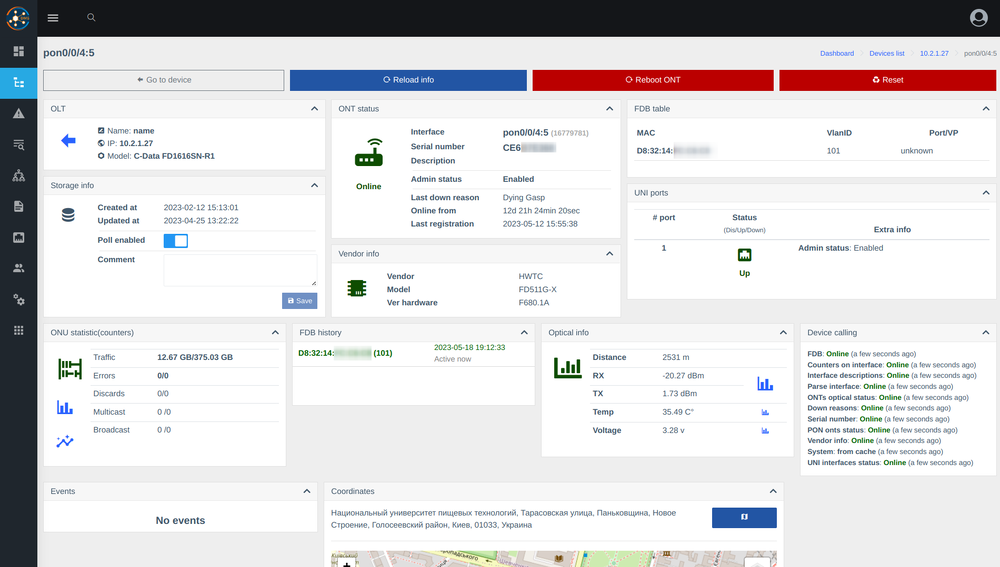This screenshot has height=567, width=1000.
Task: Click the hamburger menu icon
Action: (x=53, y=18)
